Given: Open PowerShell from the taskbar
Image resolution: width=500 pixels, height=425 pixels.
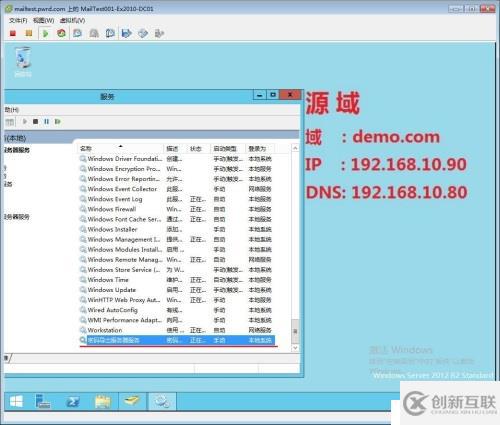Looking at the screenshot, I should click(73, 401).
